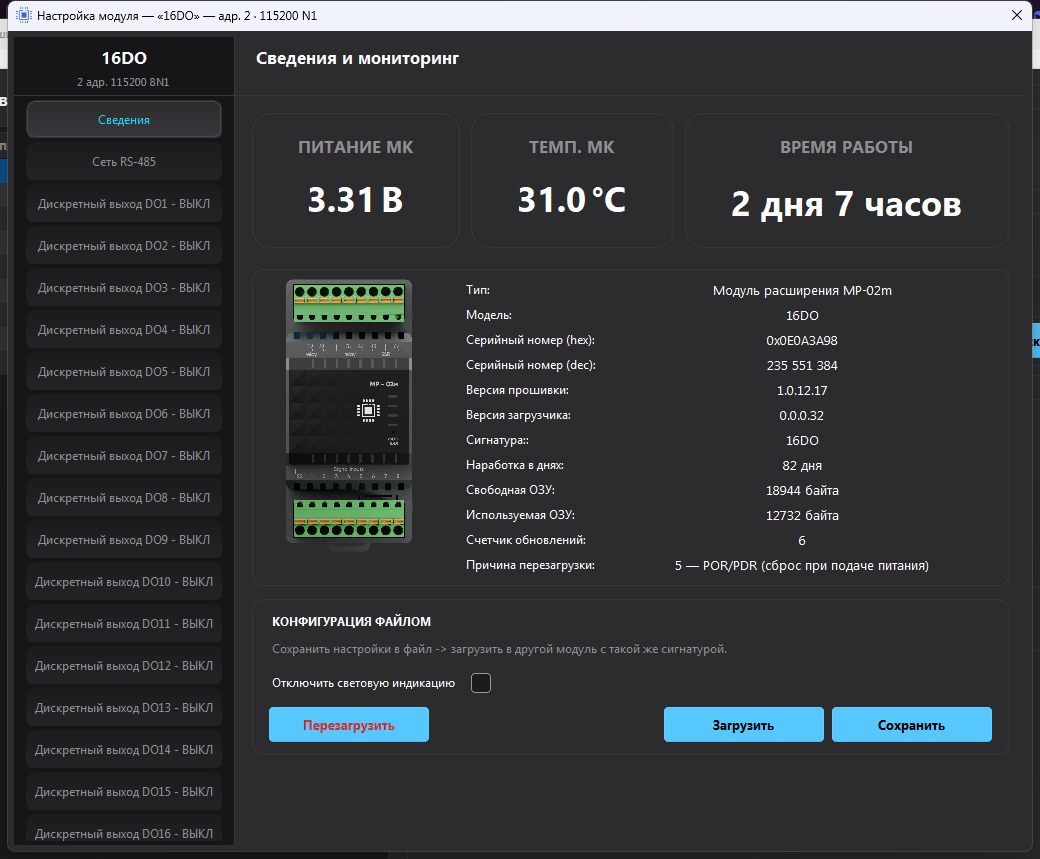Click free RAM value 18944 байта
The image size is (1040, 859).
802,491
